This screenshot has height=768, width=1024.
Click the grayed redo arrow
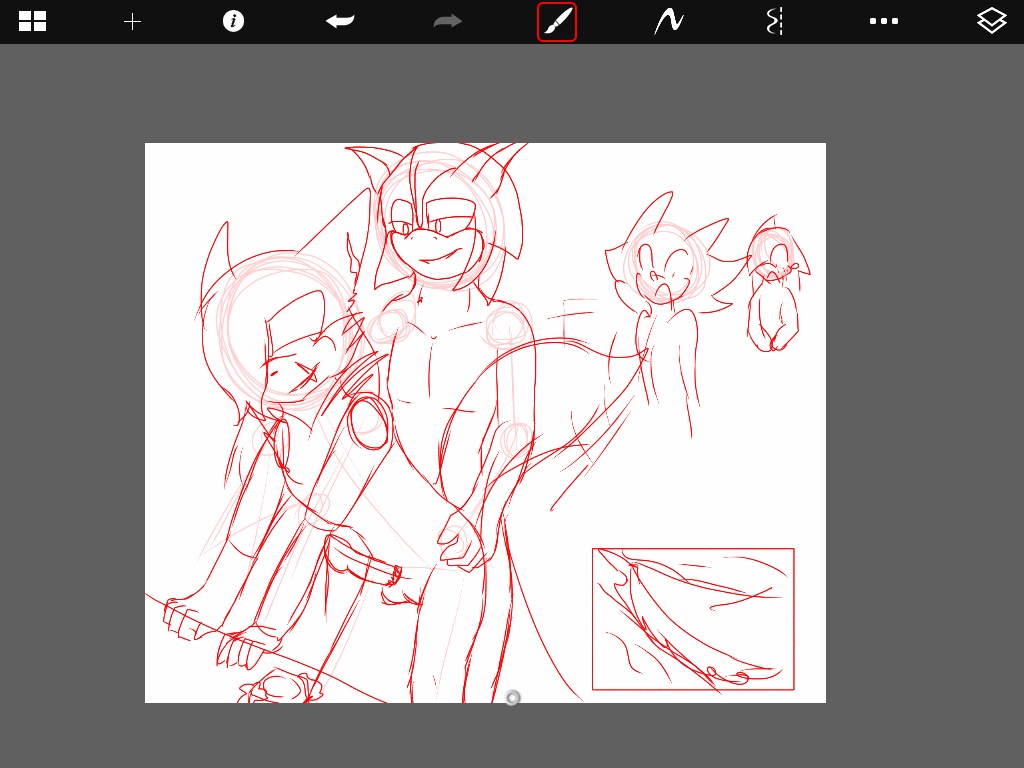447,22
